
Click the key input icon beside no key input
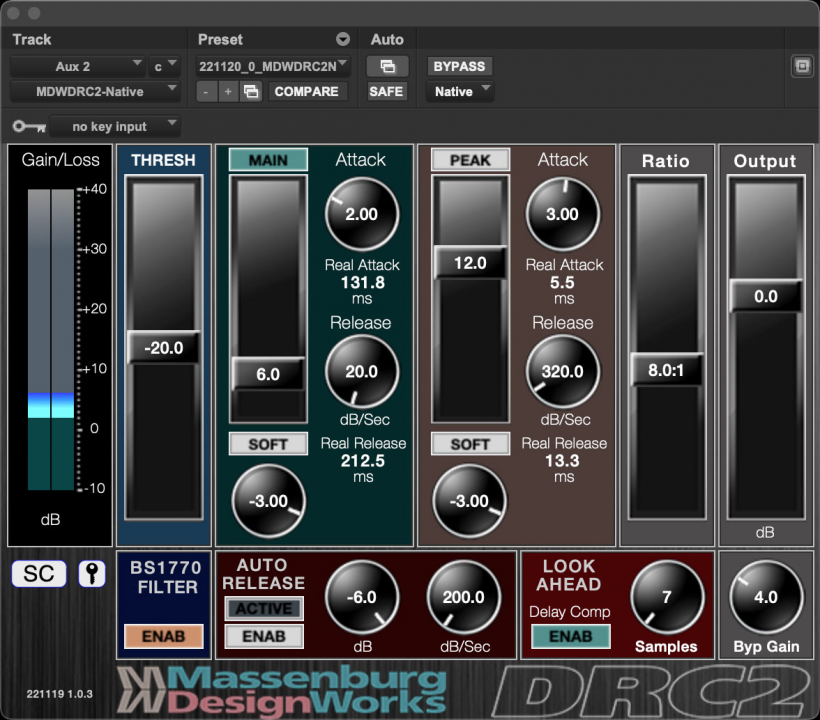coord(27,127)
